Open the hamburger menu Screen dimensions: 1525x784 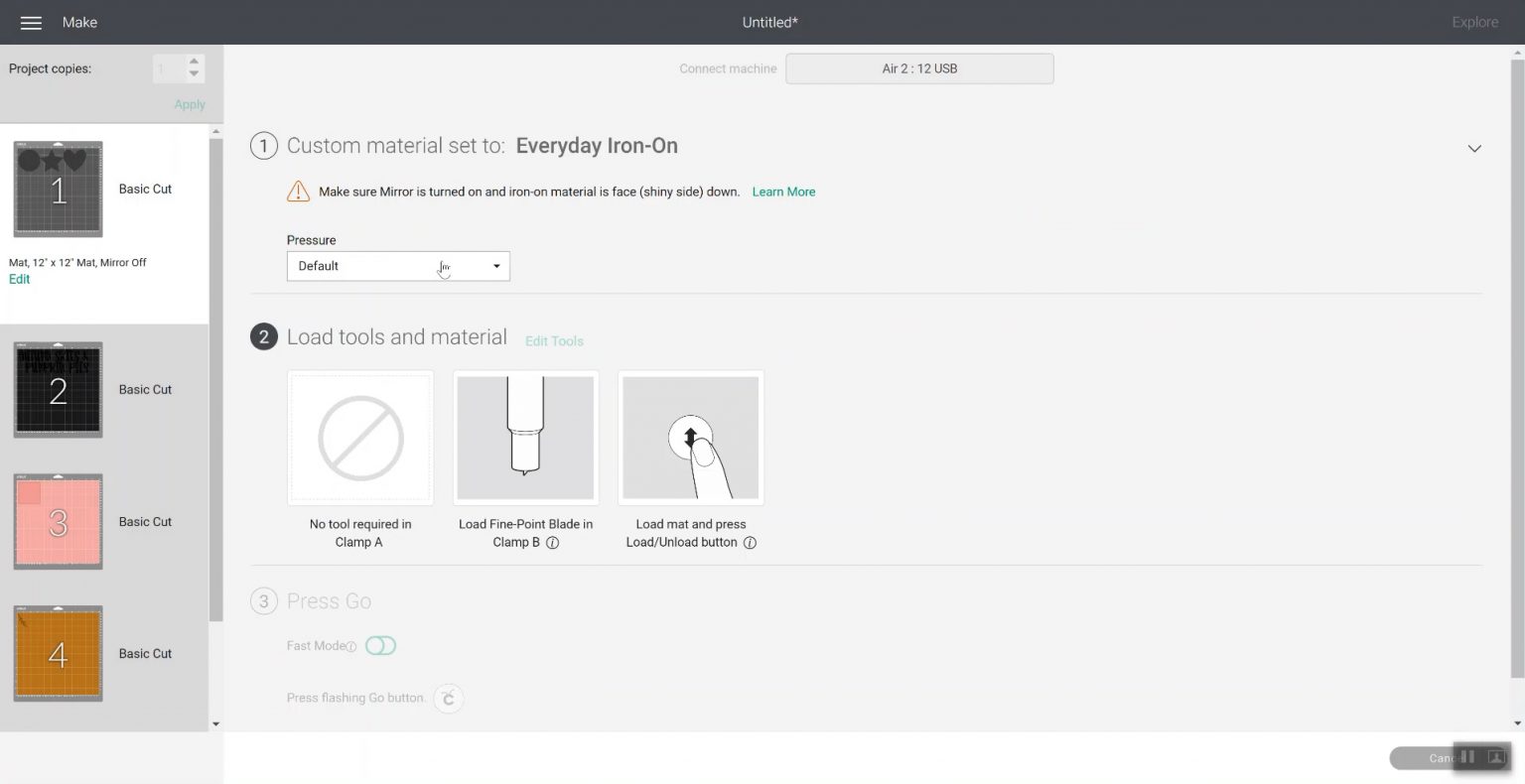click(x=31, y=22)
